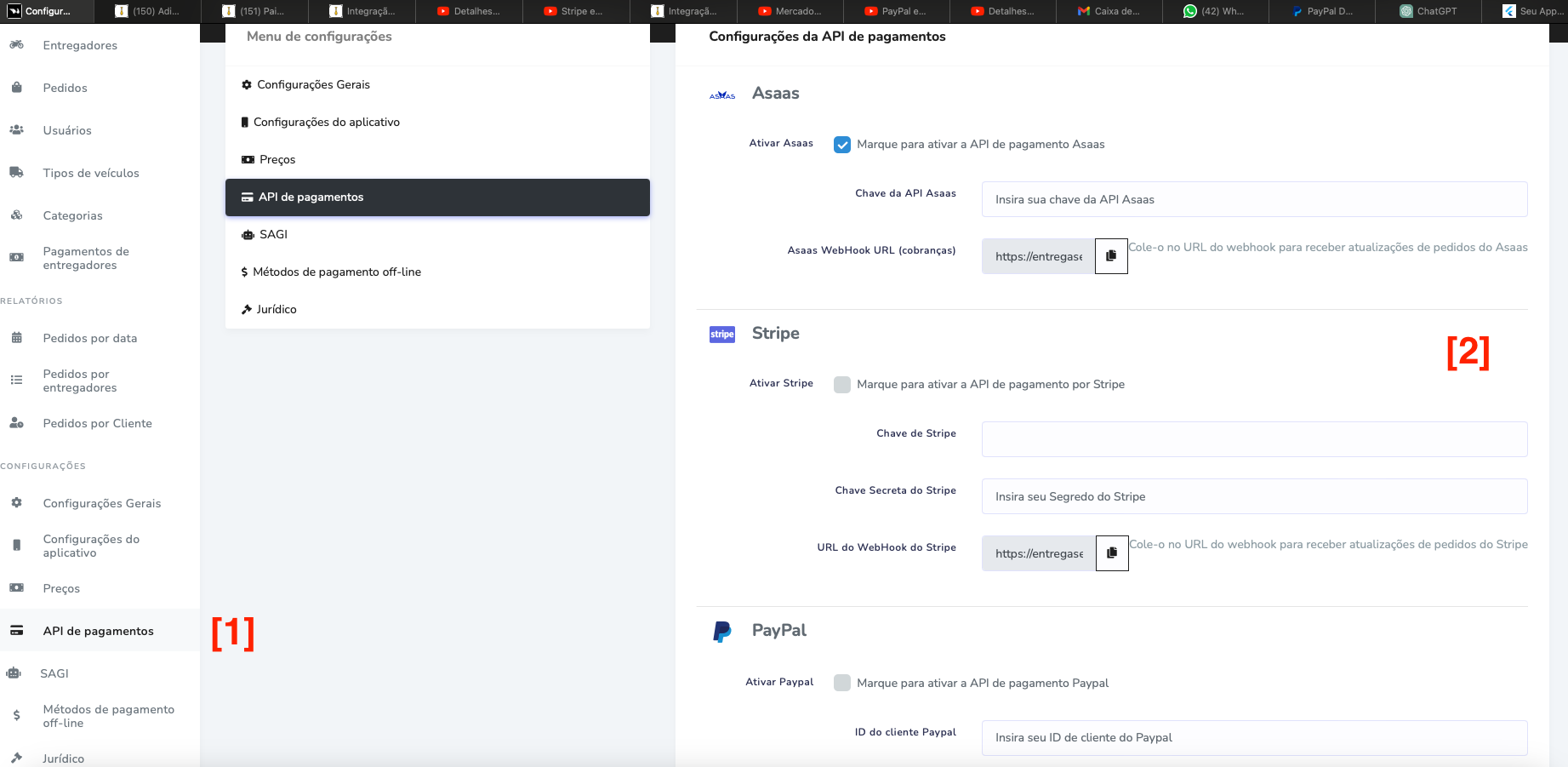Click the Tipos de veículos truck icon

pos(16,173)
